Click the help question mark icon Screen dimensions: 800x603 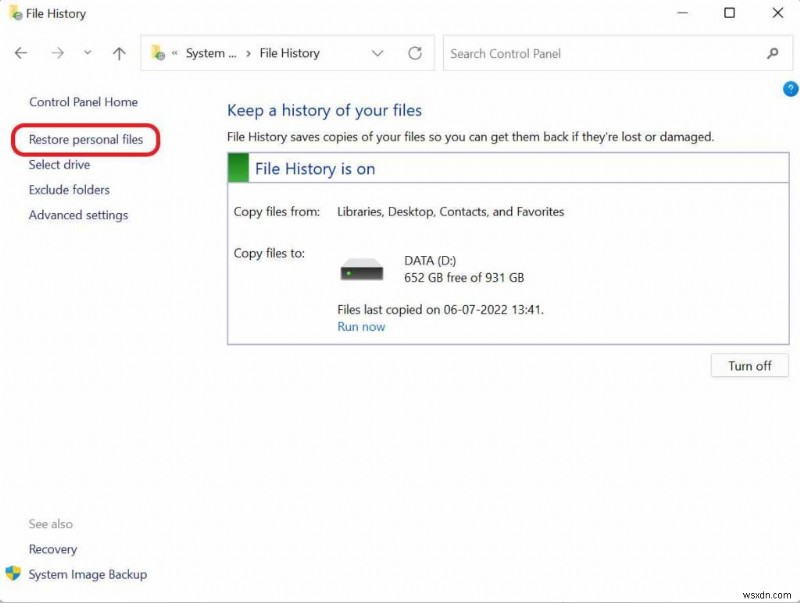coord(790,88)
